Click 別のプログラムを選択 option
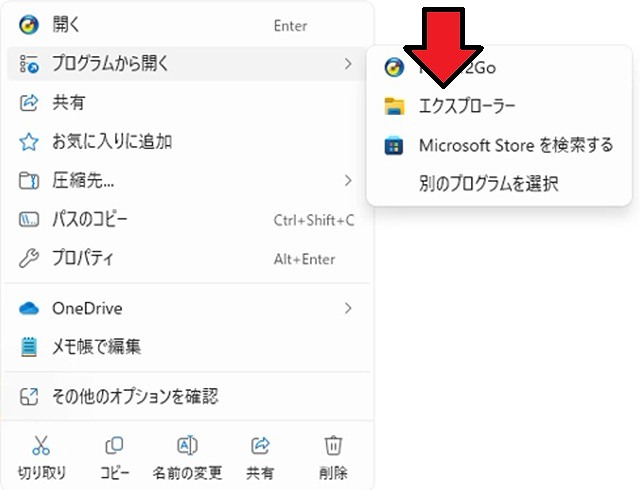 coord(488,183)
